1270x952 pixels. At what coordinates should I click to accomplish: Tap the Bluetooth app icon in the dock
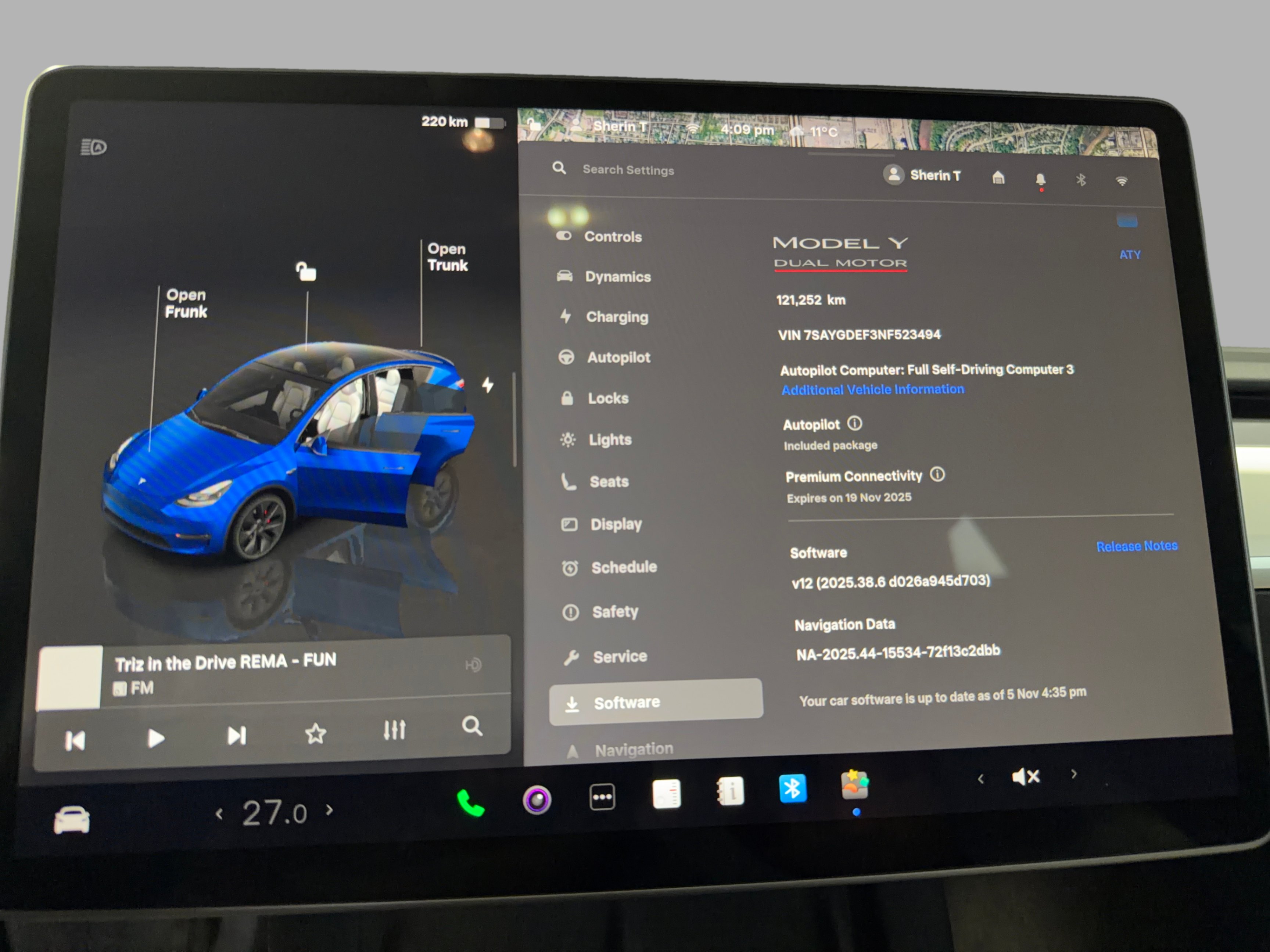[793, 789]
